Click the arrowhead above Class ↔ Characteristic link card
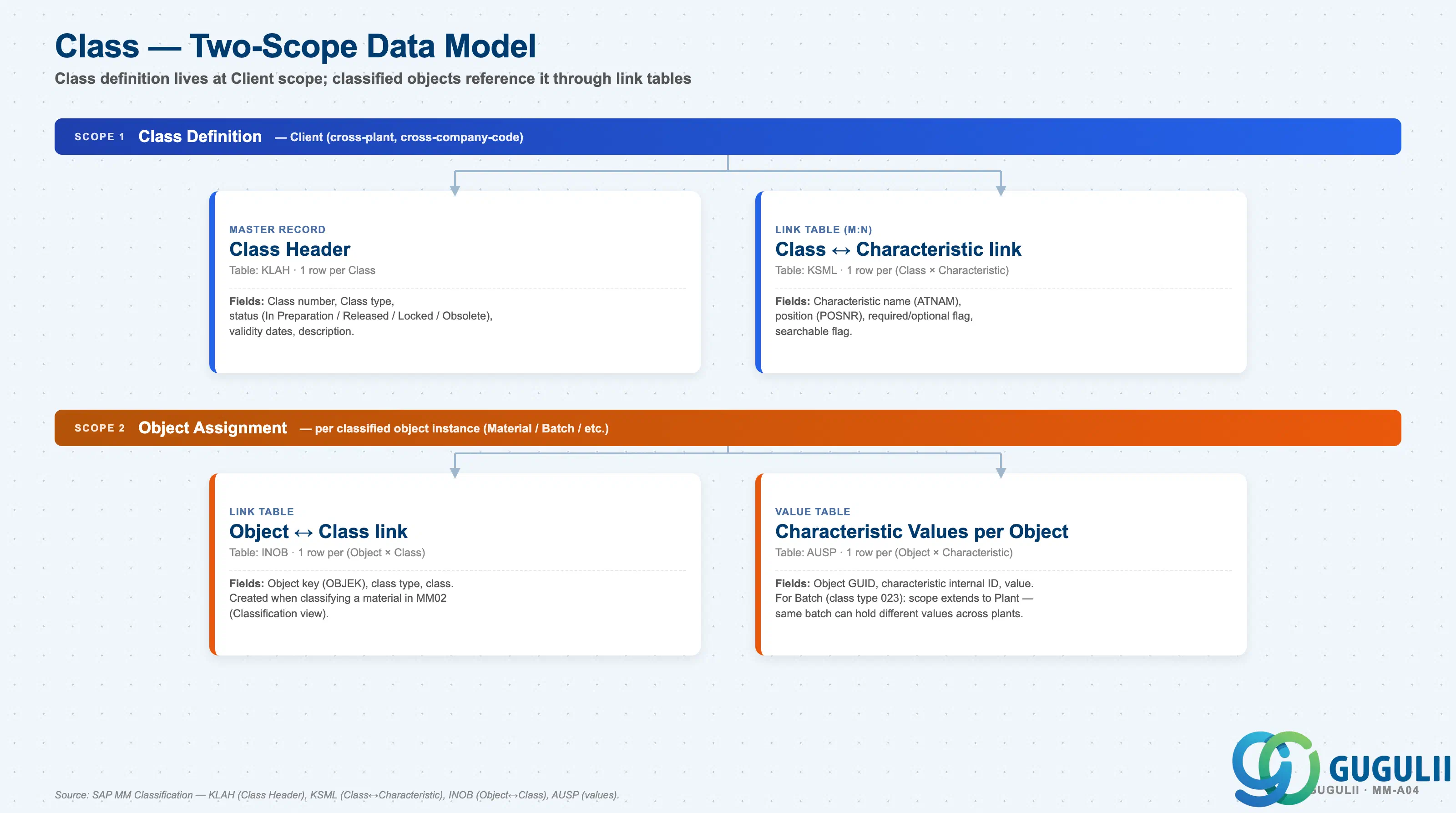Image resolution: width=1456 pixels, height=813 pixels. click(1001, 191)
